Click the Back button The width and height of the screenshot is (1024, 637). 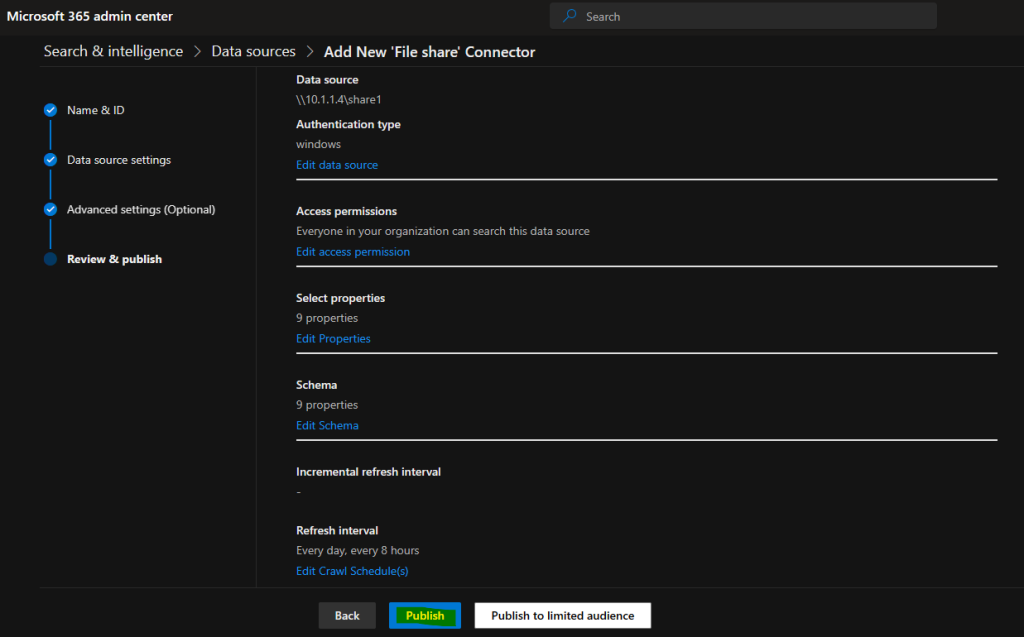click(347, 615)
